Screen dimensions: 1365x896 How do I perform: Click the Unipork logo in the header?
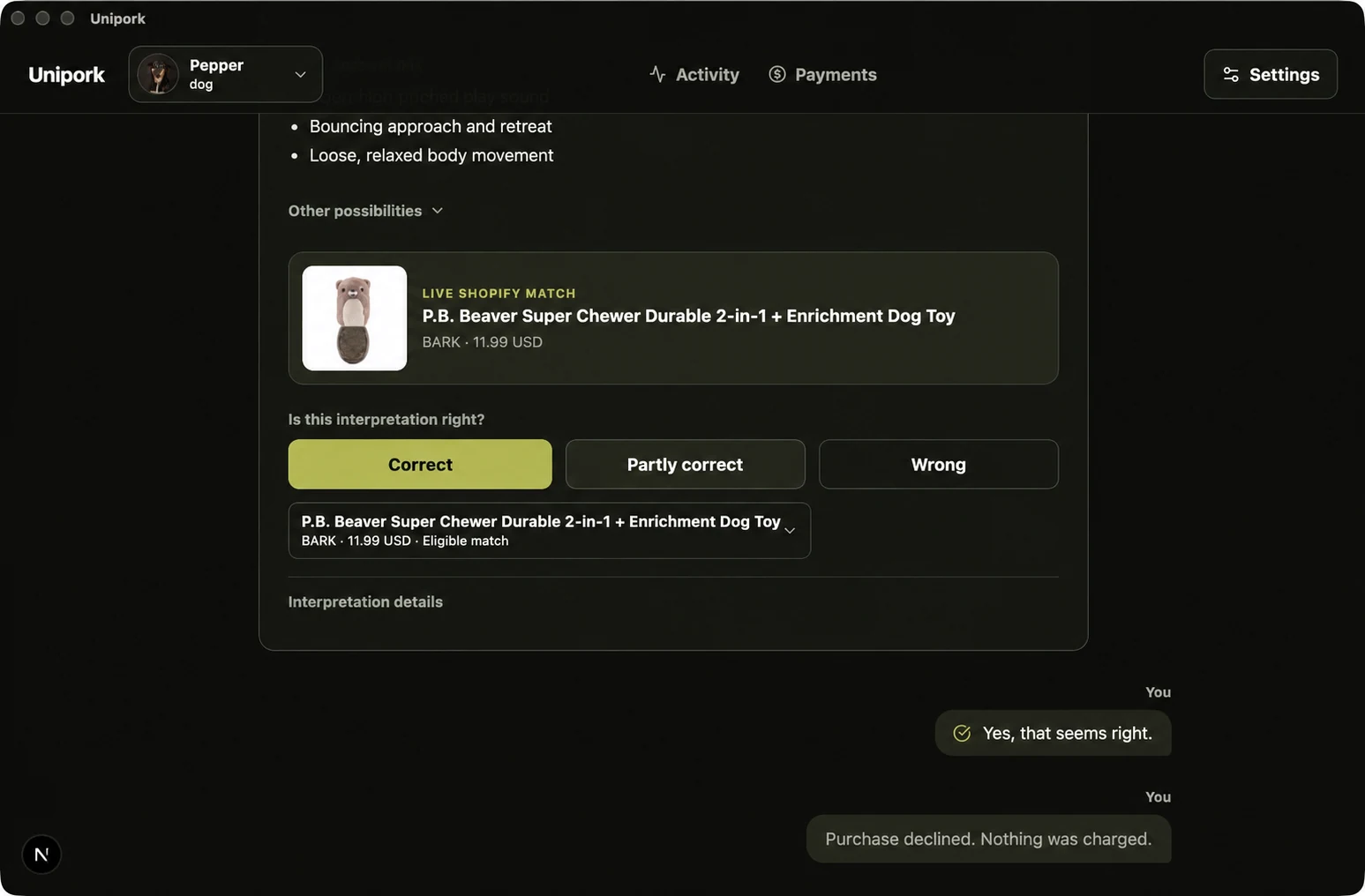(x=66, y=75)
